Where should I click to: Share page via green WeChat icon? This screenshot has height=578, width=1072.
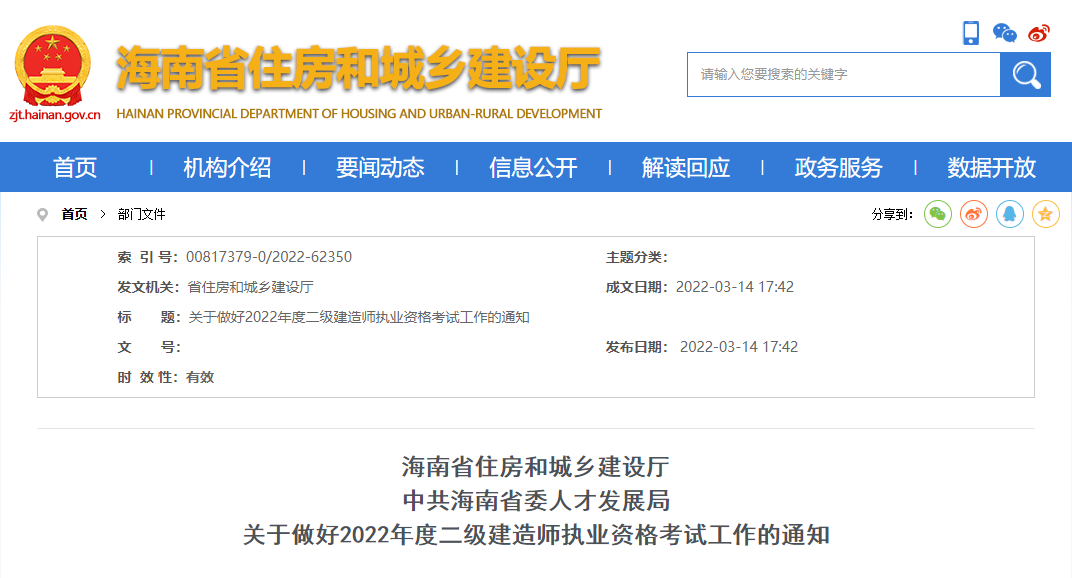(x=938, y=214)
